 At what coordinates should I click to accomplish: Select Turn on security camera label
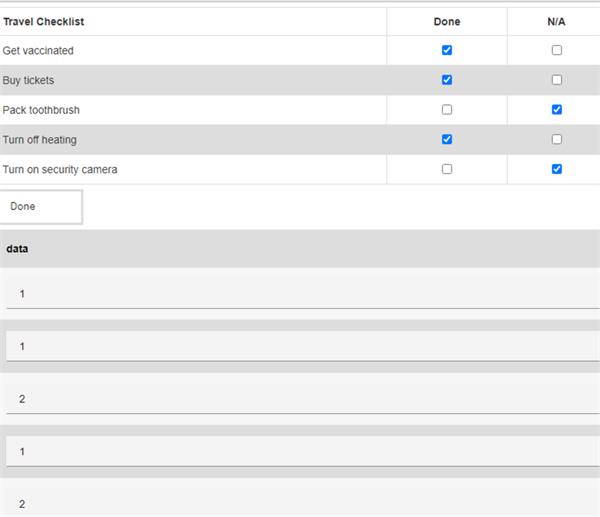coord(60,170)
